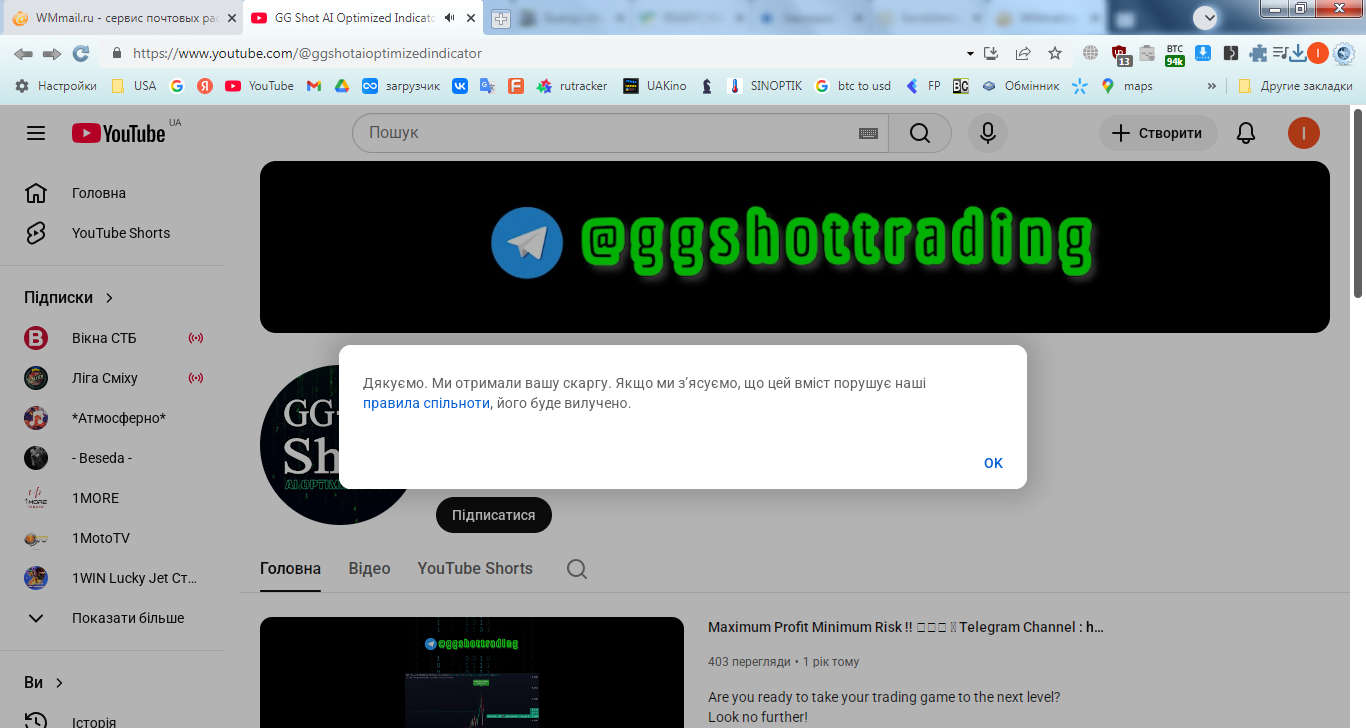Click the browser back arrow
Viewport: 1366px width, 728px height.
tap(23, 54)
